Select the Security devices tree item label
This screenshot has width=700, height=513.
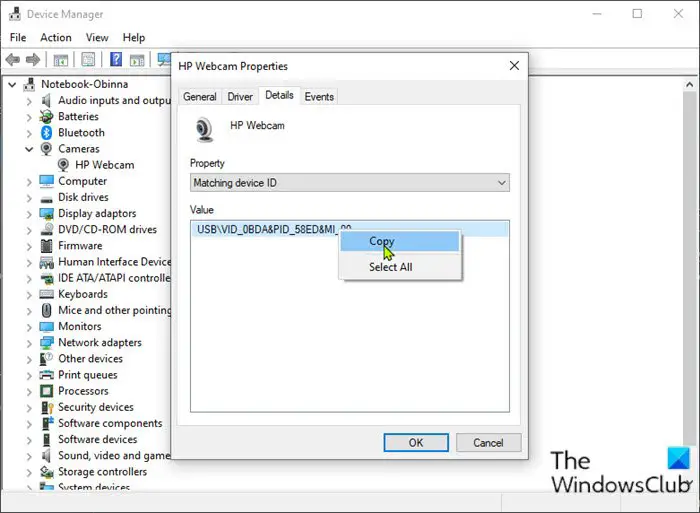pos(96,407)
